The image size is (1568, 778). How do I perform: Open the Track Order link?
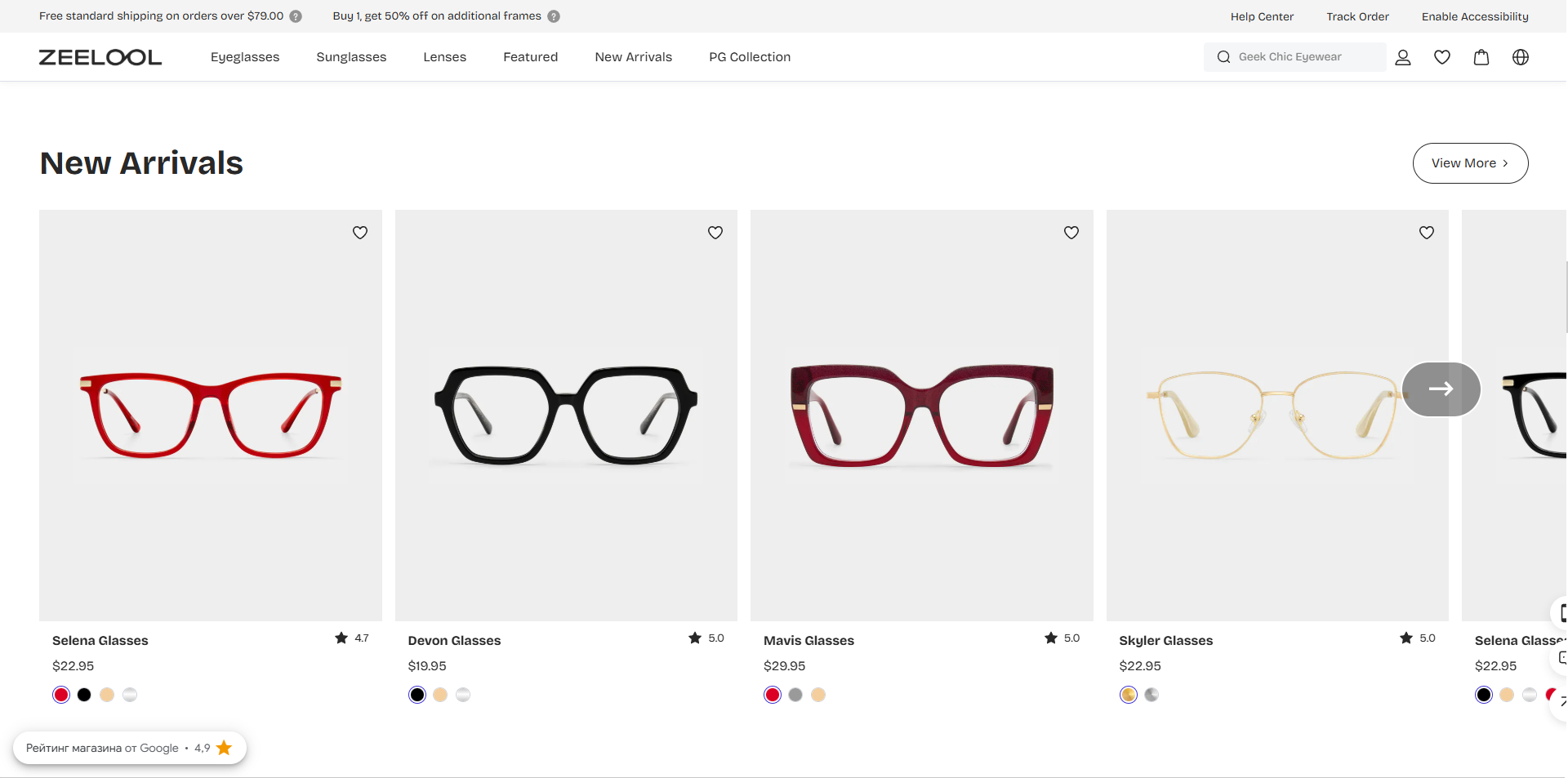point(1356,16)
